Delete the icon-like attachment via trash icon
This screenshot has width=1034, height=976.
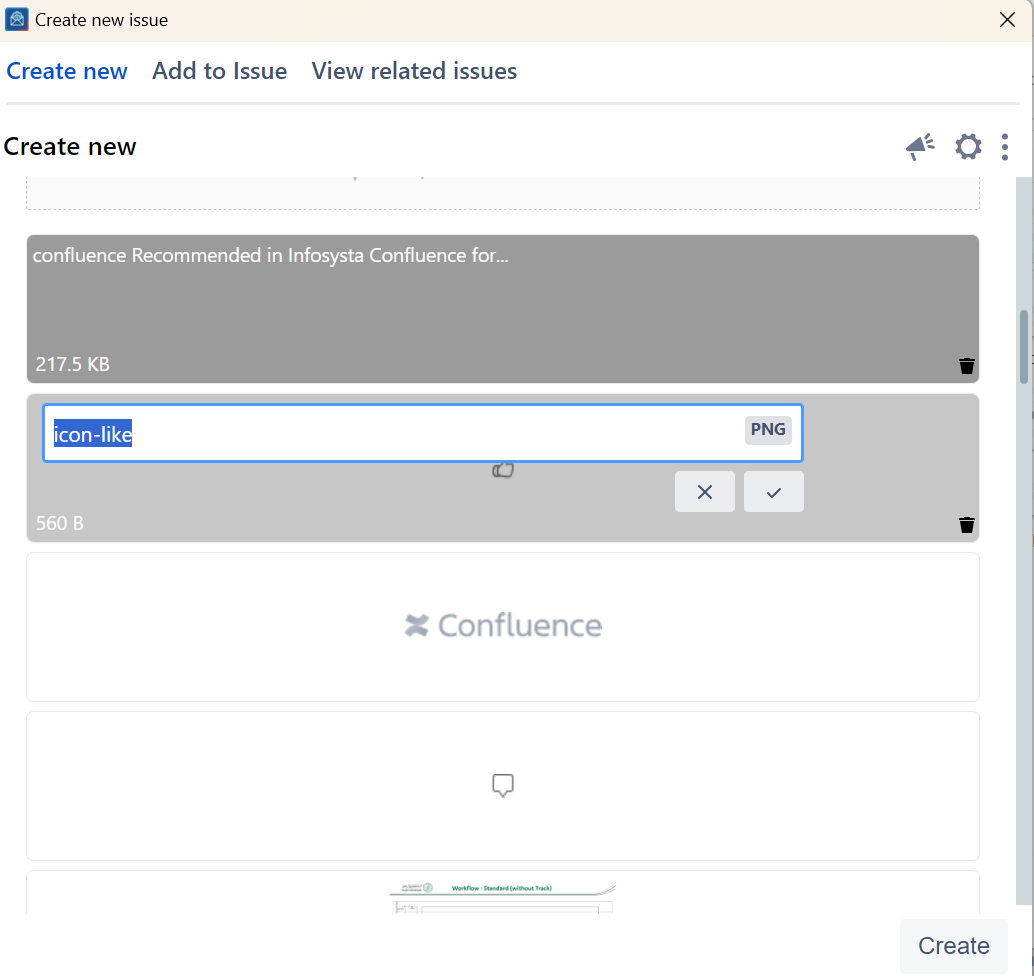(966, 525)
